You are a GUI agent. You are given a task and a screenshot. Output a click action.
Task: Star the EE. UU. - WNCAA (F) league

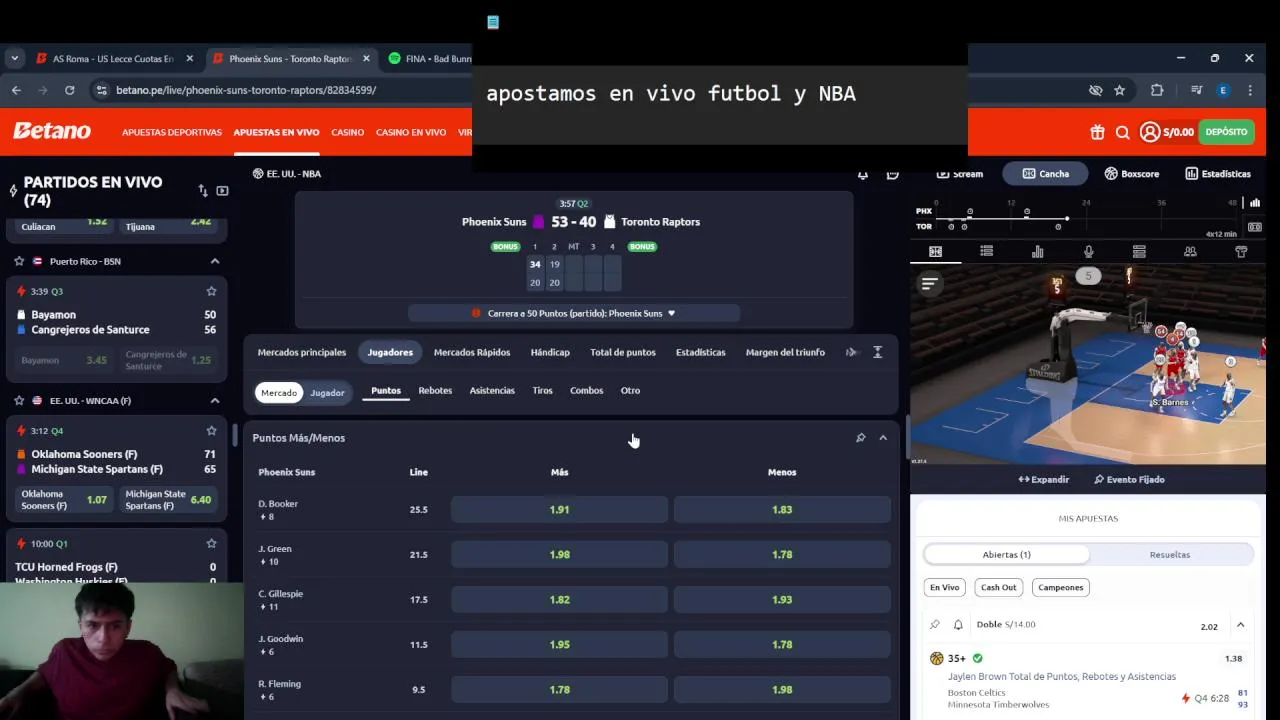(19, 401)
